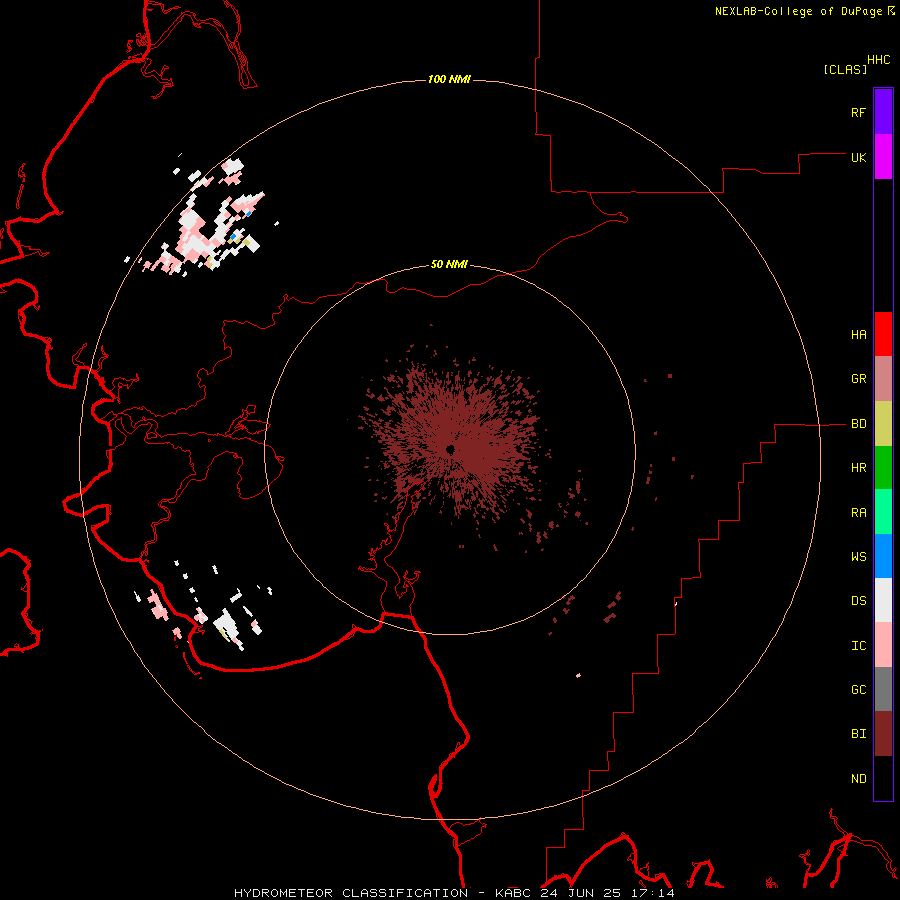Image resolution: width=900 pixels, height=900 pixels.
Task: Click the DS legend label
Action: (x=858, y=601)
